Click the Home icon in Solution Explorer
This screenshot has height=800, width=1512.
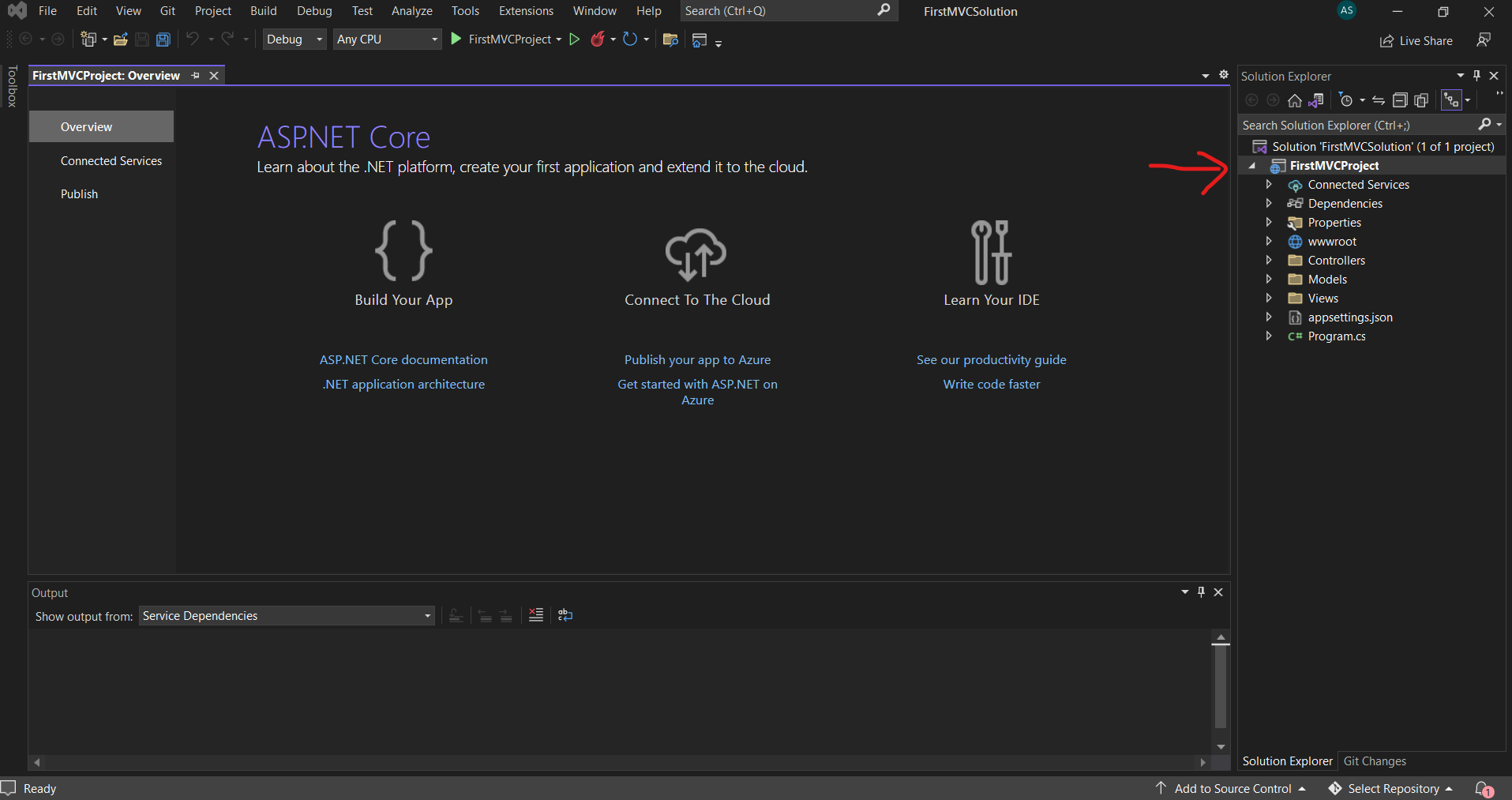[1294, 100]
